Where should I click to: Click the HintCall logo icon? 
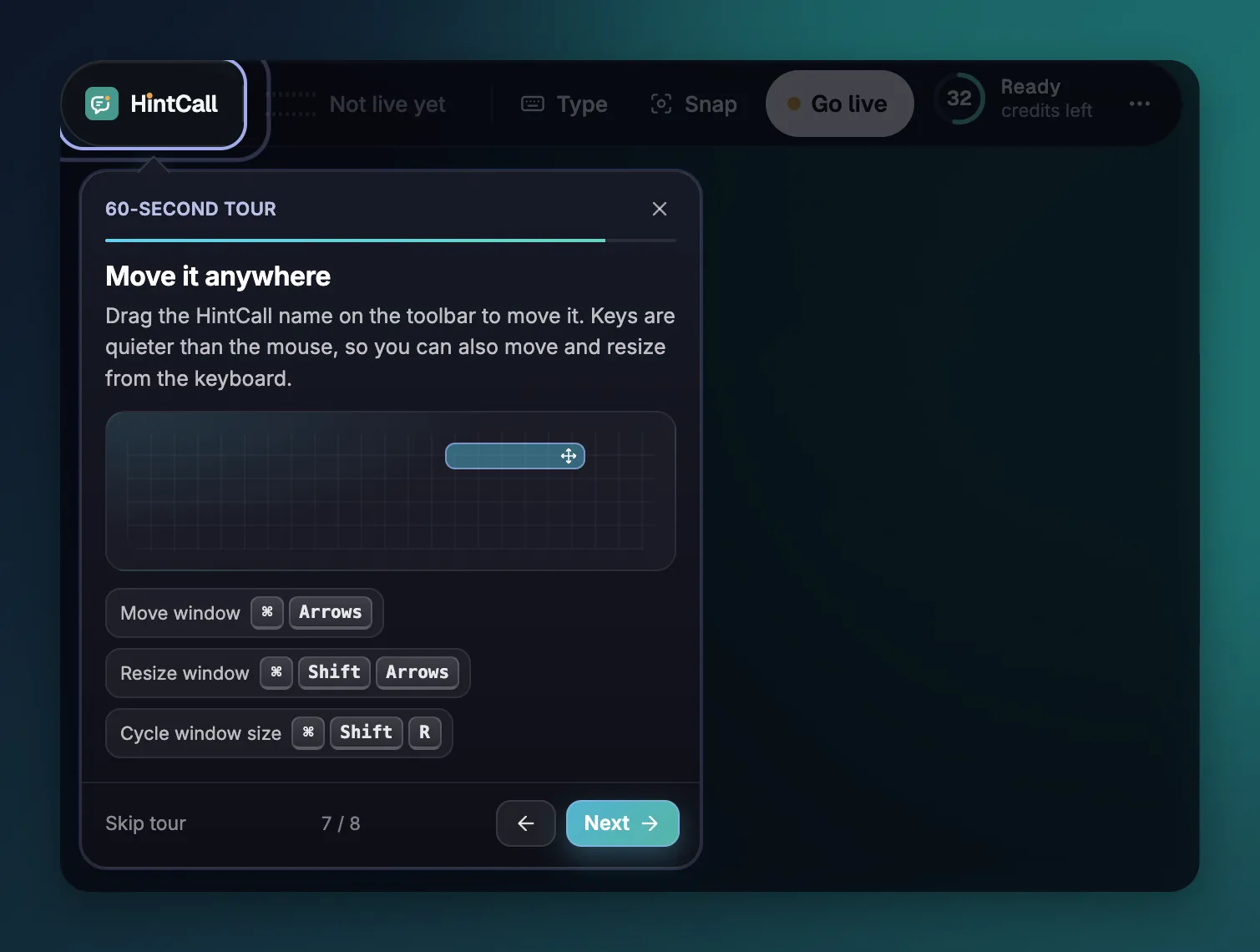point(102,104)
